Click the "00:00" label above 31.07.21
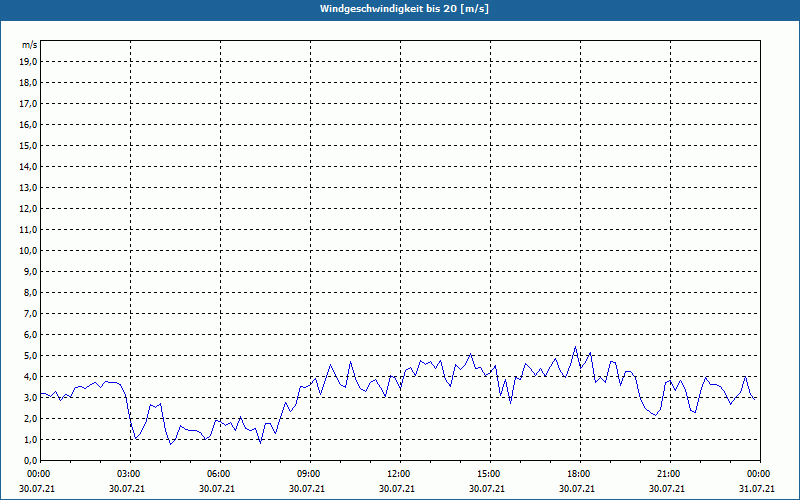The image size is (800, 500). click(757, 474)
